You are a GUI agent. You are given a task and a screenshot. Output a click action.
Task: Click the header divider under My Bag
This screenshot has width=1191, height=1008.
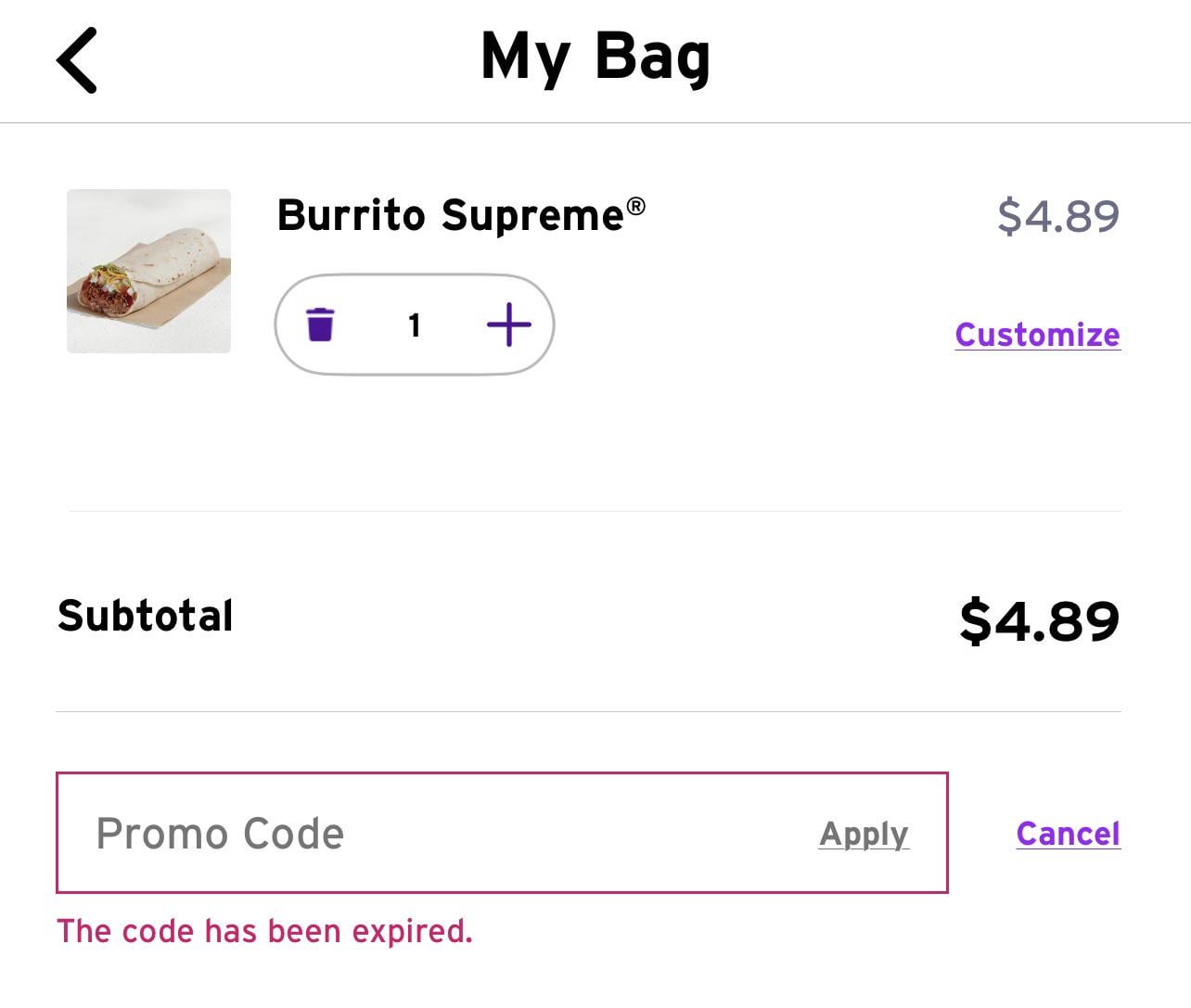pyautogui.click(x=595, y=122)
